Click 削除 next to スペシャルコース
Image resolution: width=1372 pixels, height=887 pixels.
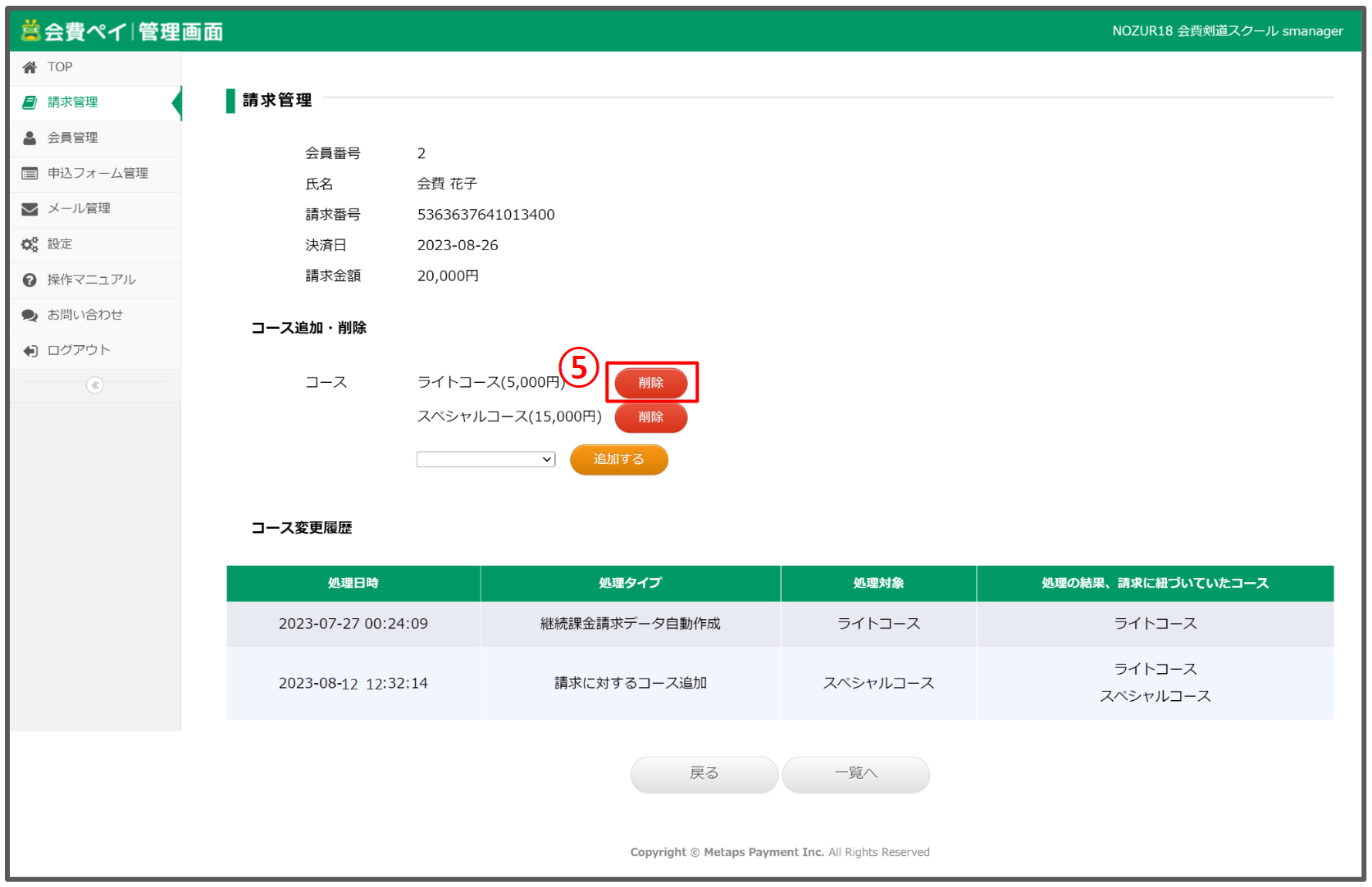650,417
